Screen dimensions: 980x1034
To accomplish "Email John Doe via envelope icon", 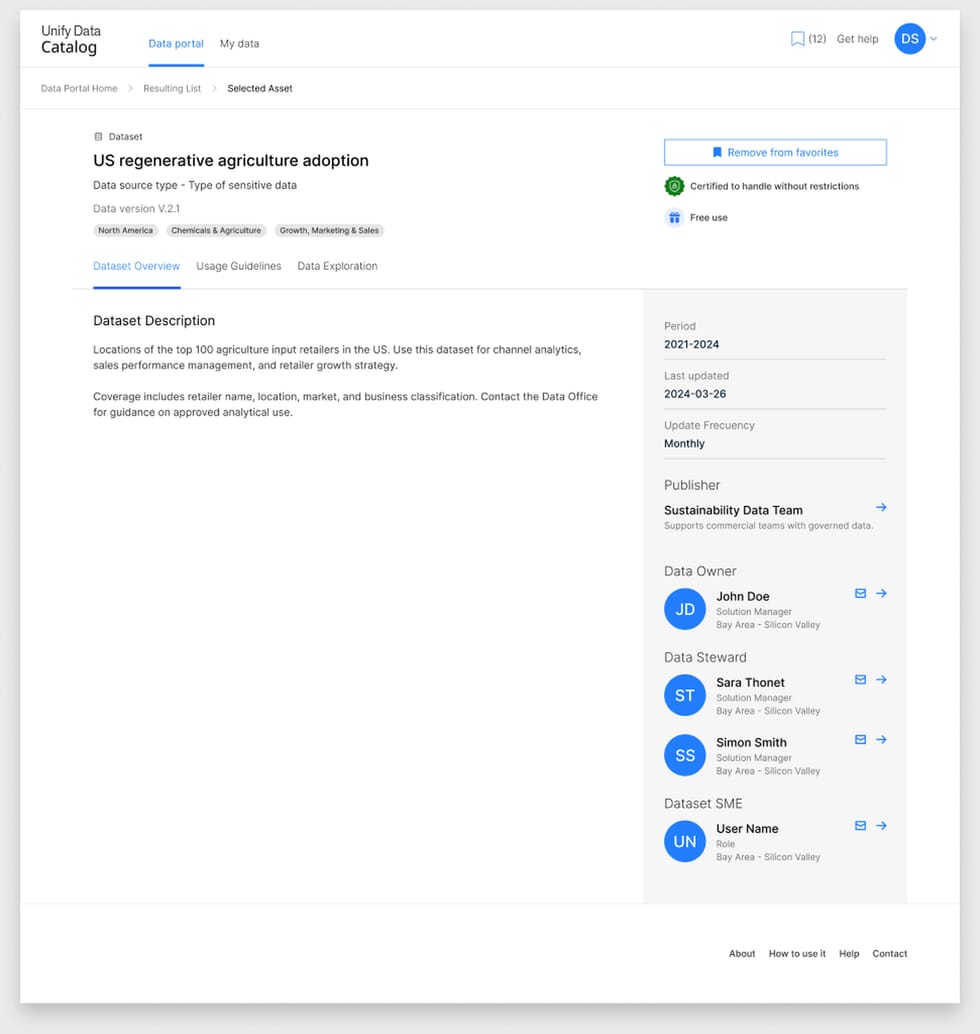I will tap(861, 593).
